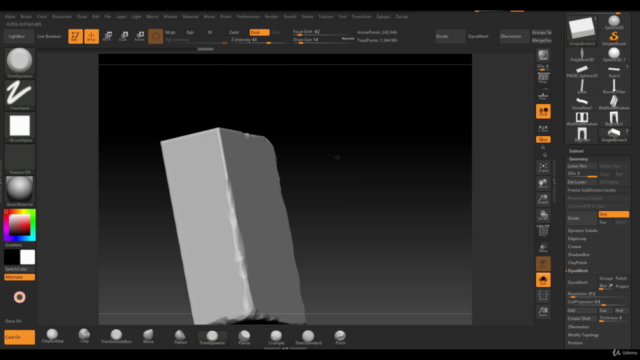The height and width of the screenshot is (360, 640).
Task: Open the BrushAlpha selector
Action: click(x=19, y=127)
